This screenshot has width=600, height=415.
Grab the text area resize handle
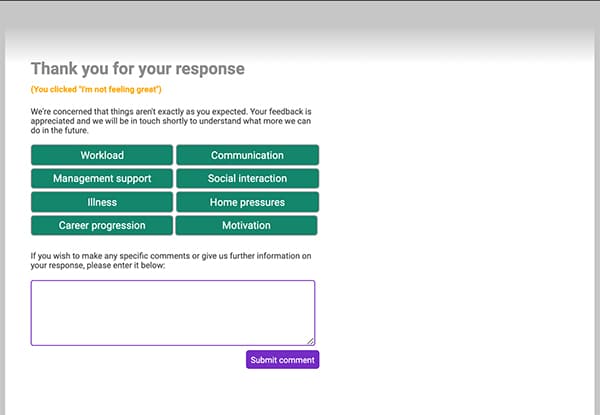tap(310, 341)
